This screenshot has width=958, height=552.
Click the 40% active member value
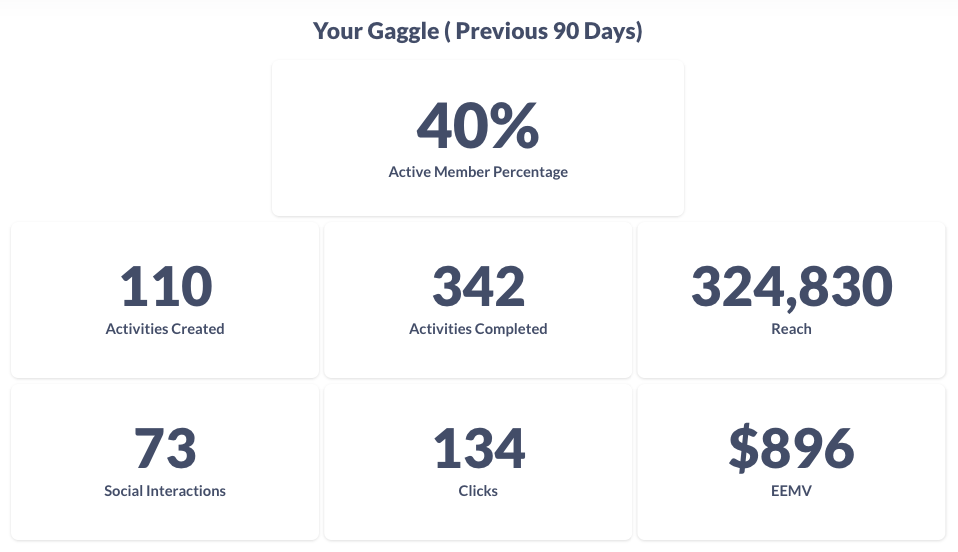pyautogui.click(x=478, y=125)
